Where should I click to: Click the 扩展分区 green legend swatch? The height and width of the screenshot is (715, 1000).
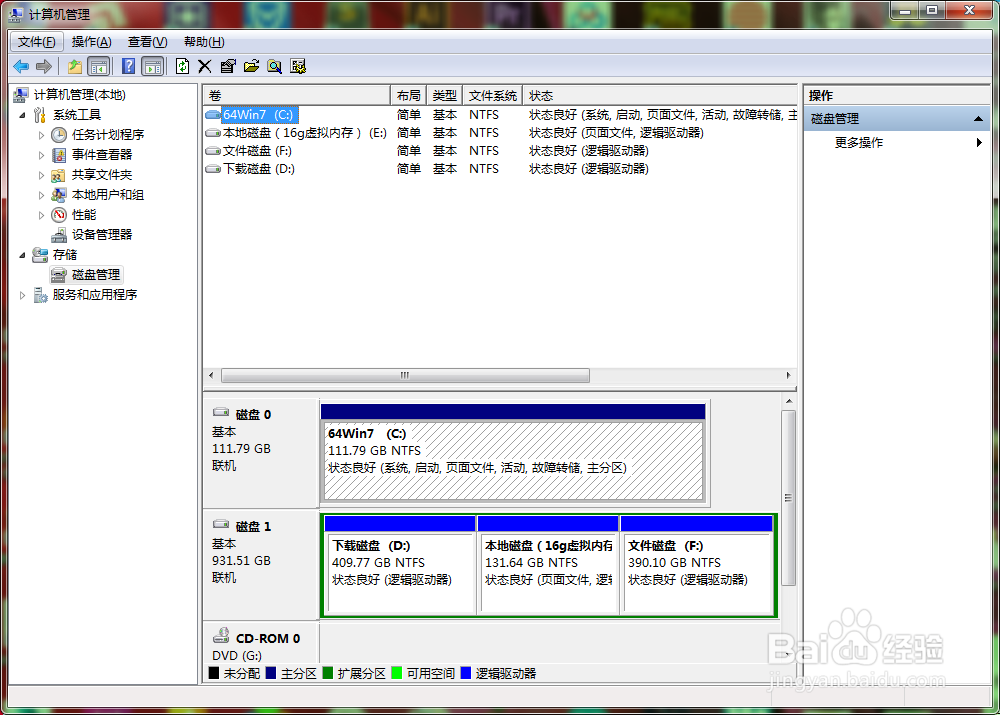[x=328, y=673]
